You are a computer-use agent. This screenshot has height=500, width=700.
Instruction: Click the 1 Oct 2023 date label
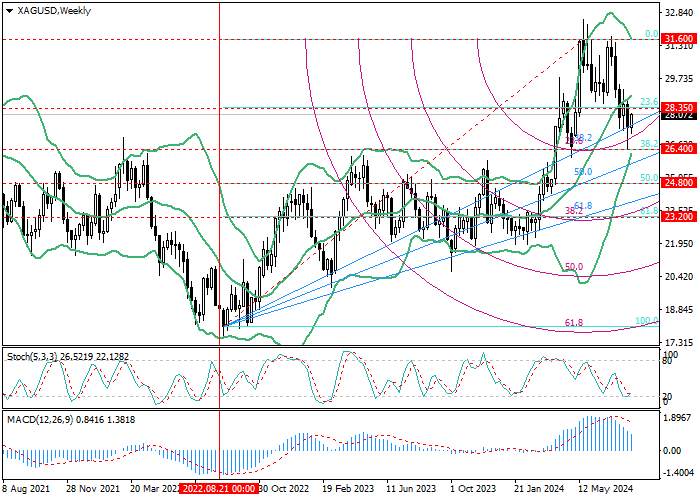point(473,489)
